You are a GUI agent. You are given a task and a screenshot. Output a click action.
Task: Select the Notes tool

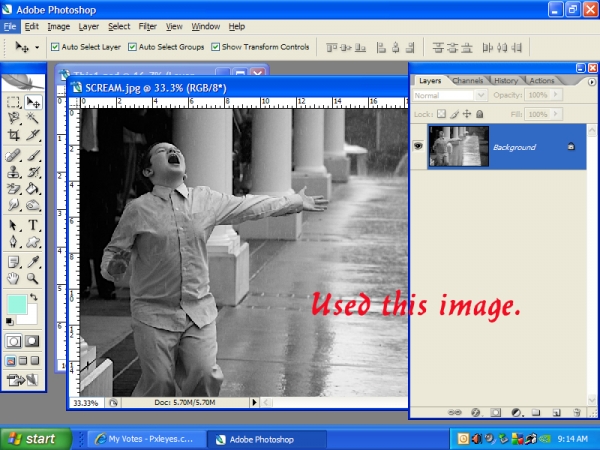[13, 262]
